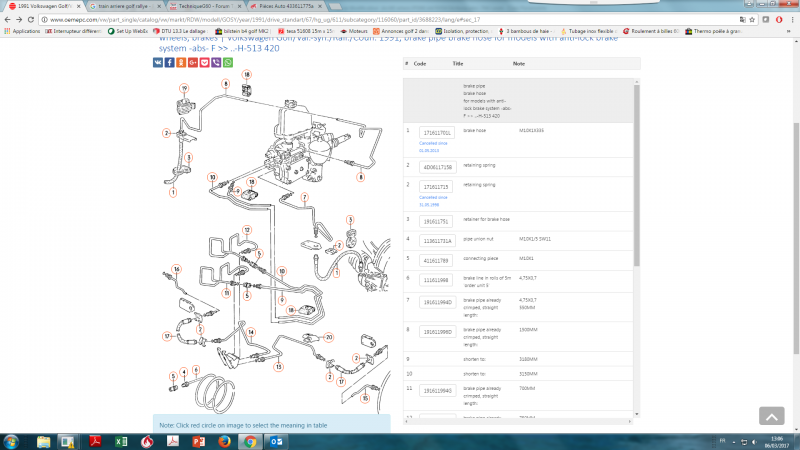
Task: Bookmark this page with star icon
Action: coord(752,19)
